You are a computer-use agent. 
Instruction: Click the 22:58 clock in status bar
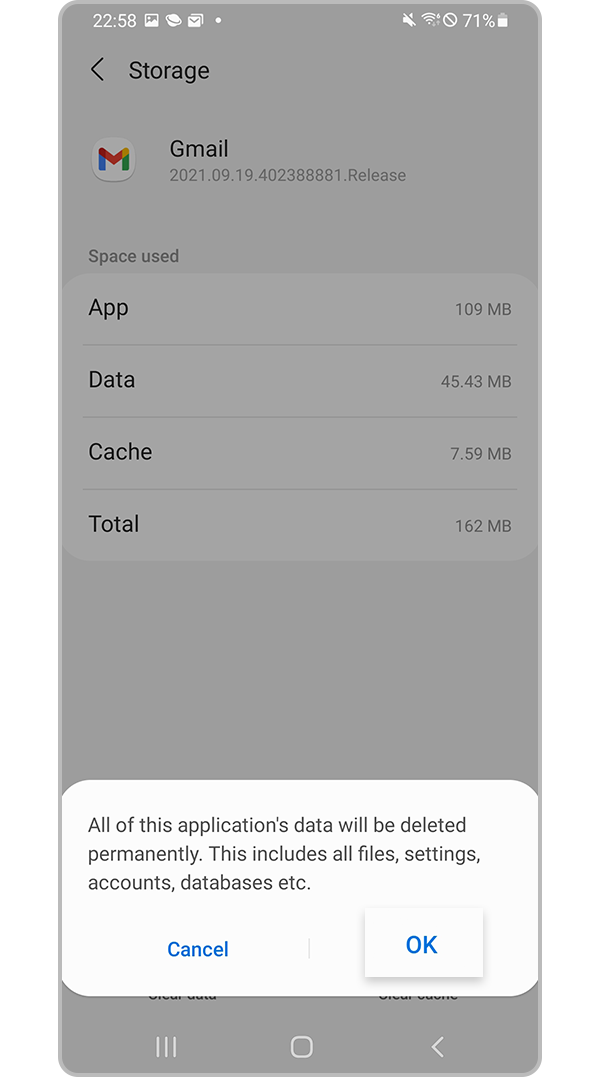point(113,20)
